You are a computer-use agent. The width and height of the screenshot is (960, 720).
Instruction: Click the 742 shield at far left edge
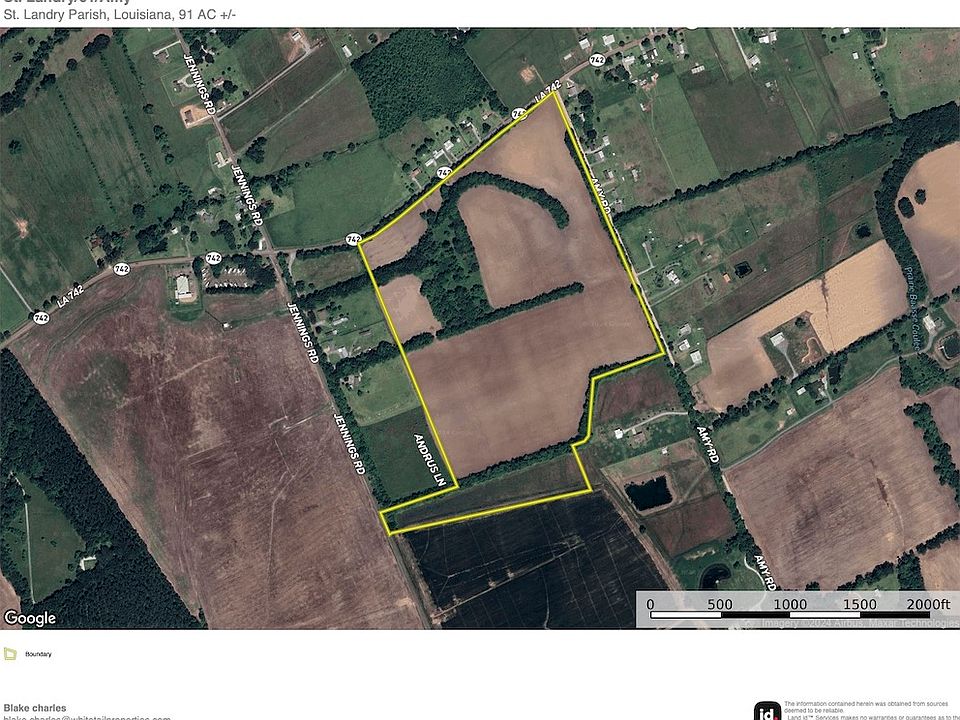[x=40, y=318]
